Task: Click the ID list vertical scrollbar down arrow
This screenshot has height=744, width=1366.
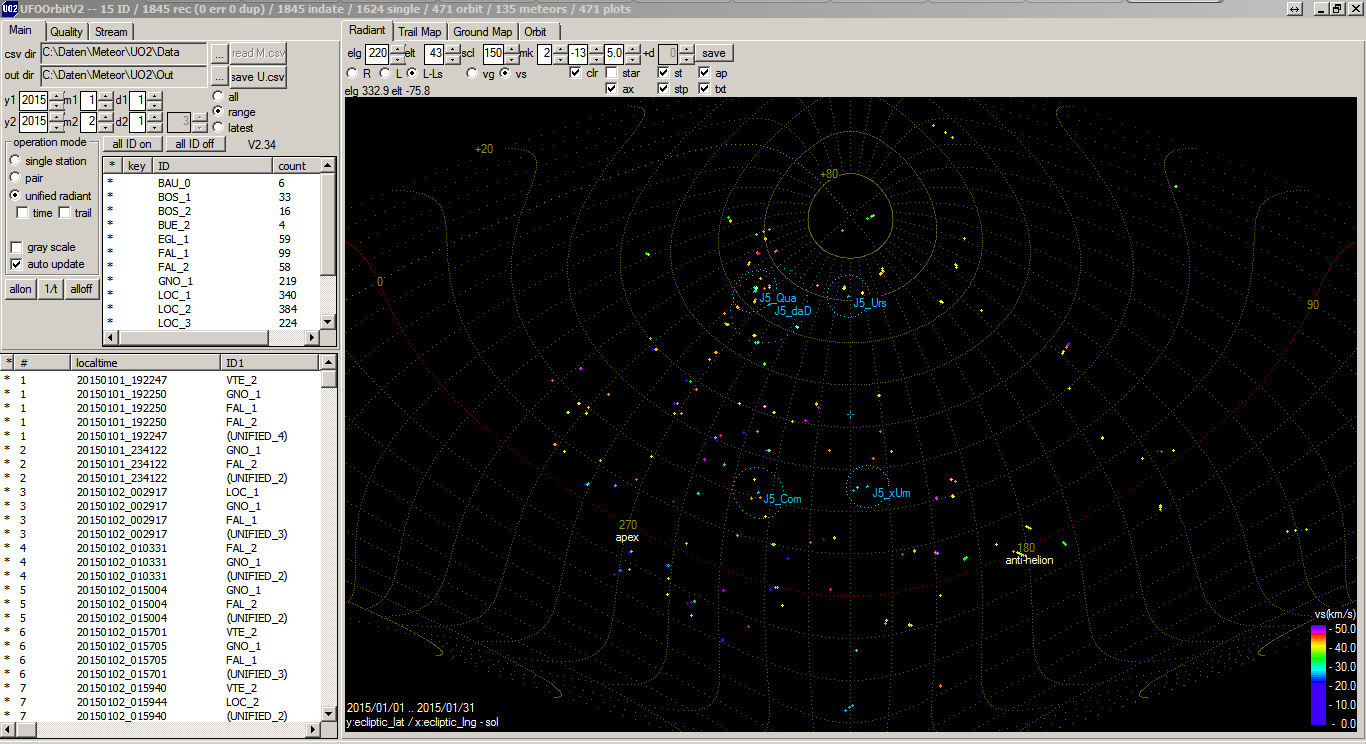Action: tap(328, 322)
